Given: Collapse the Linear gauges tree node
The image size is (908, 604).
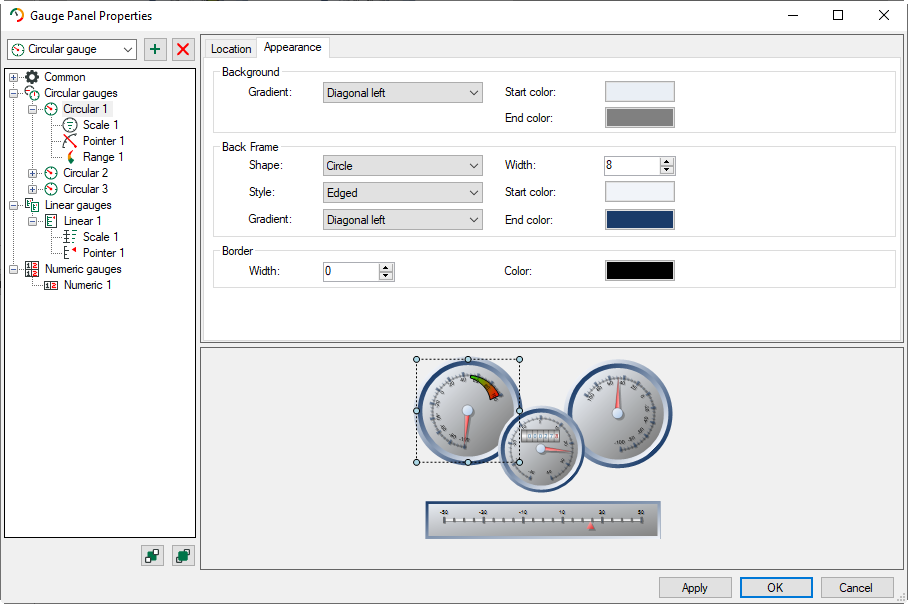Looking at the screenshot, I should tap(13, 205).
